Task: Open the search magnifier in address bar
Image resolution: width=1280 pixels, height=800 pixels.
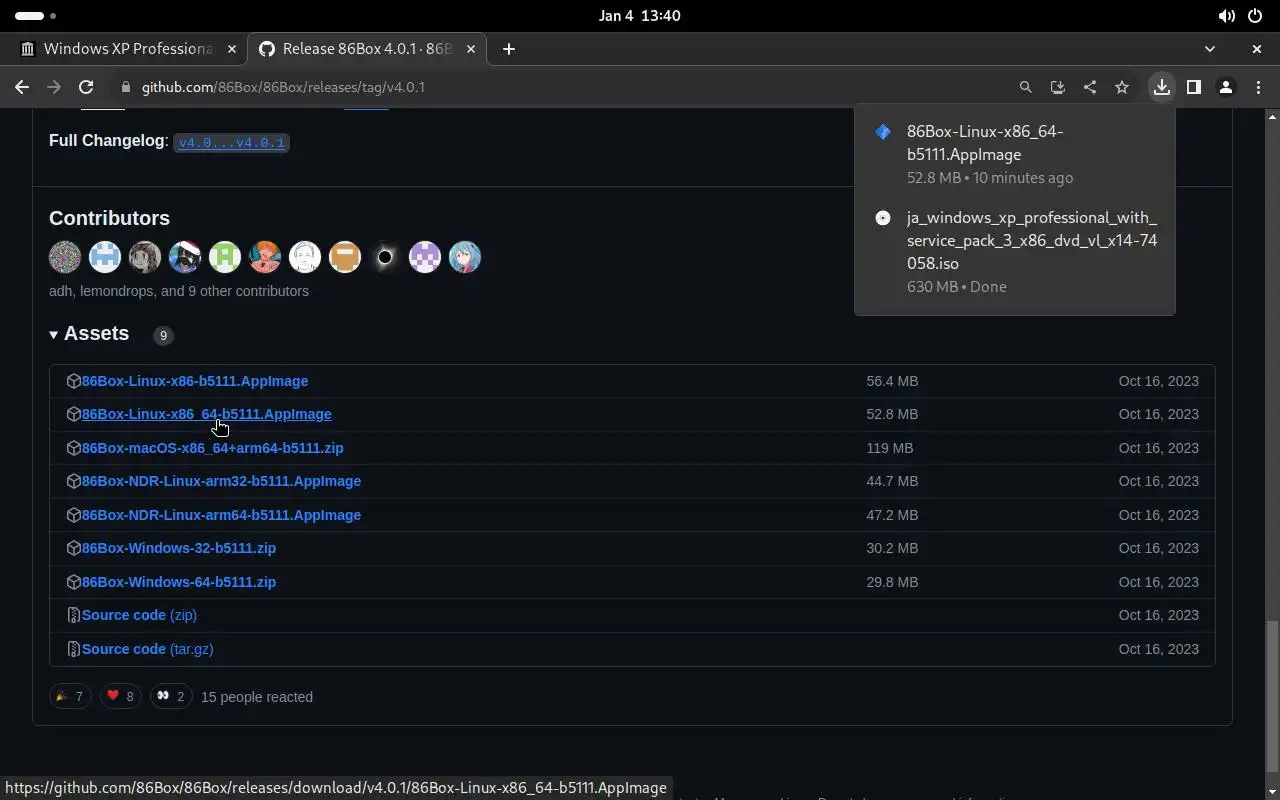Action: pos(1025,87)
